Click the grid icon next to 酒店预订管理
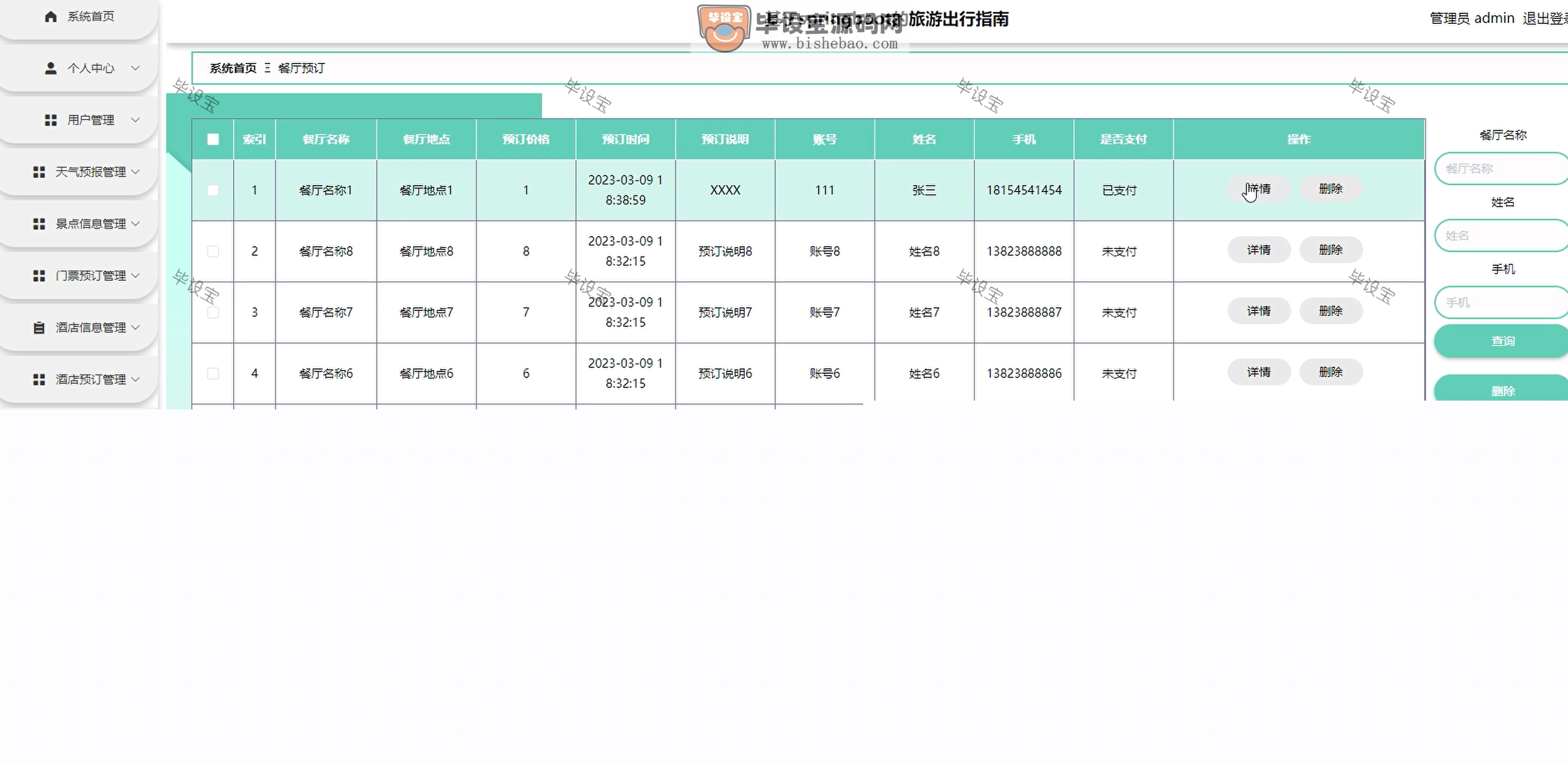Viewport: 1568px width, 765px height. (39, 379)
